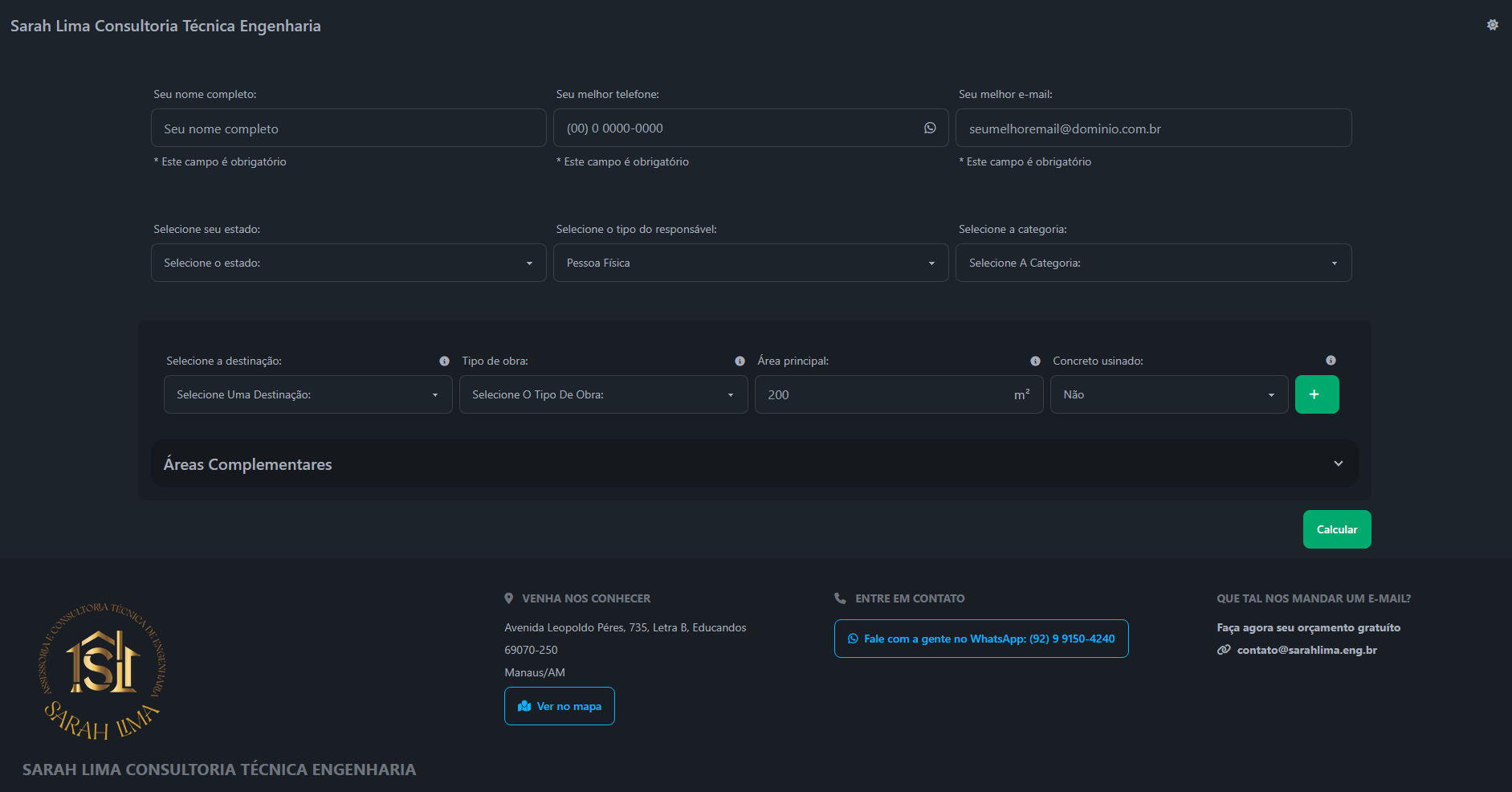Screen dimensions: 1512x792
Task: Click the Calcular button
Action: (x=1336, y=529)
